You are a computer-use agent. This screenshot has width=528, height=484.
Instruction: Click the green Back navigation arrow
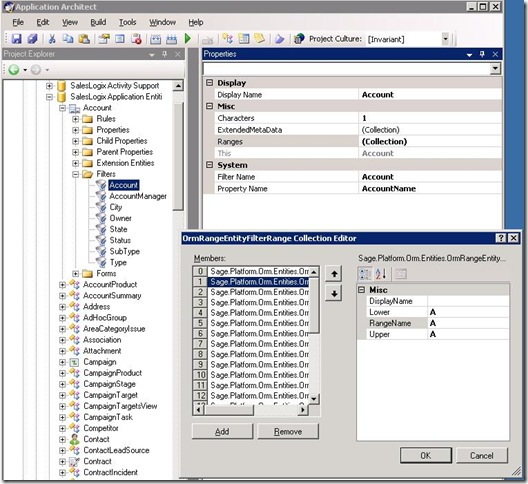click(x=14, y=70)
